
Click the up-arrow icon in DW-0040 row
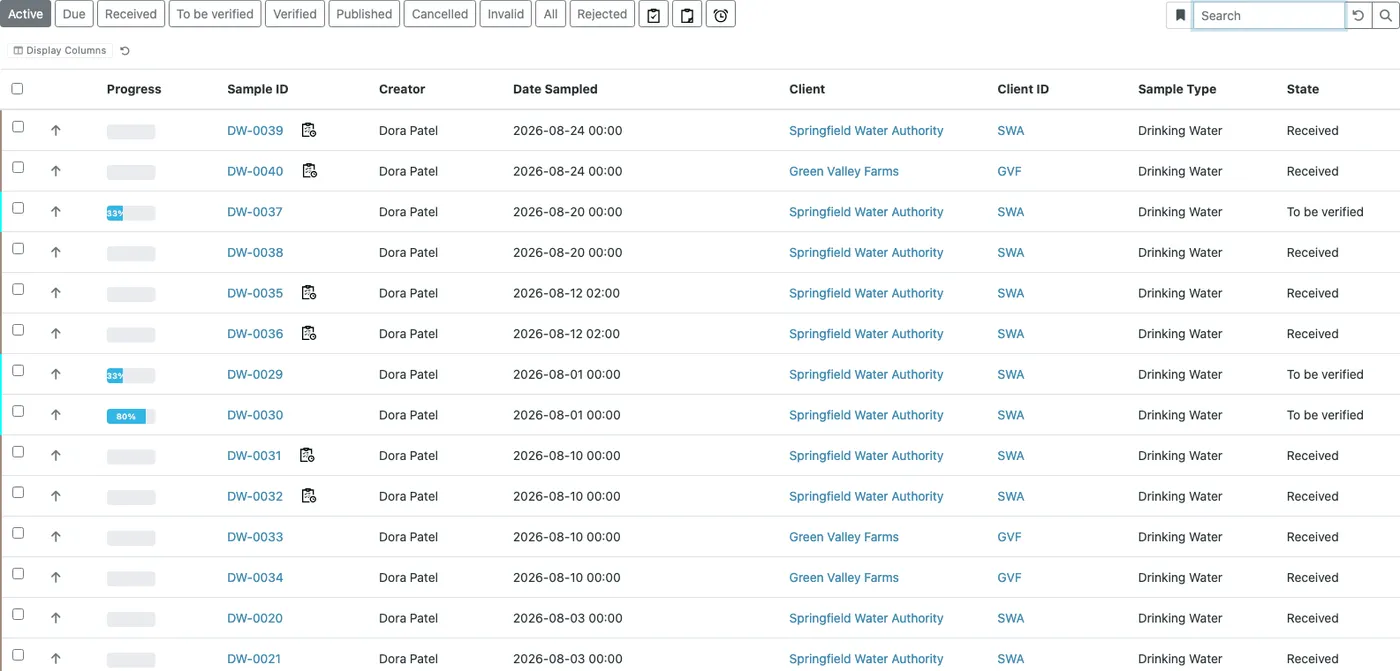(56, 171)
